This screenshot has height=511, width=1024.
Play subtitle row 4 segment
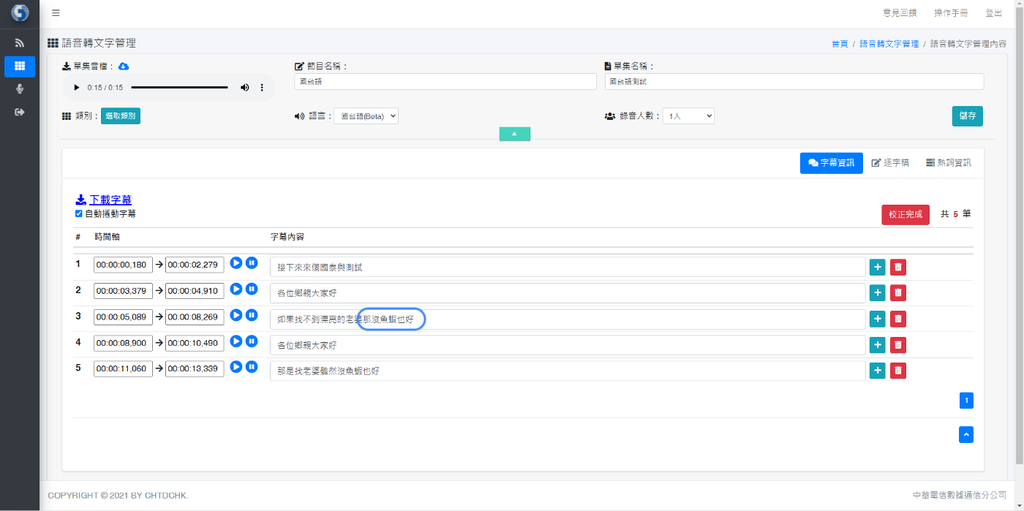(236, 341)
